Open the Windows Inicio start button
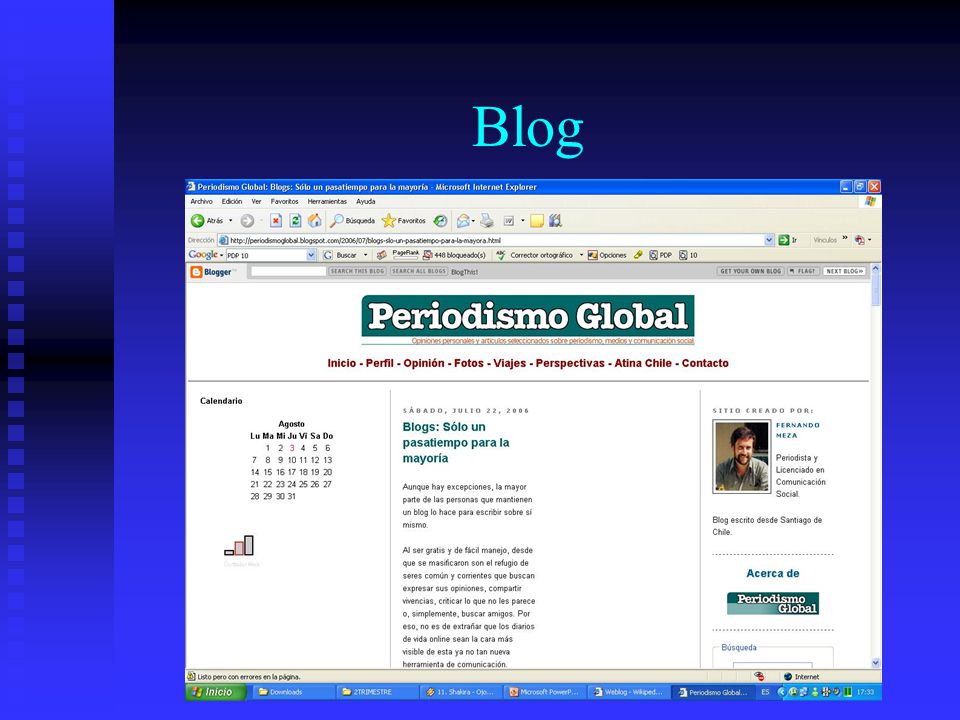This screenshot has width=960, height=720. coord(216,692)
